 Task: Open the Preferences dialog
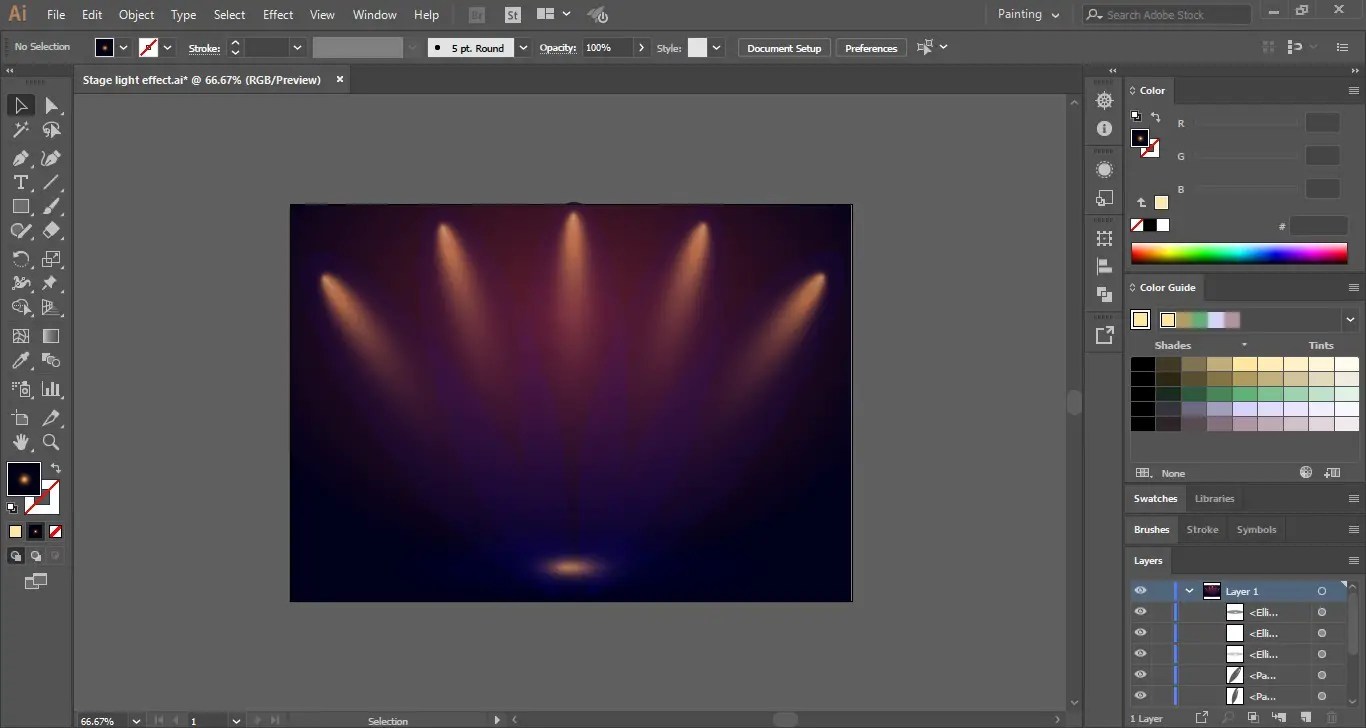click(x=870, y=47)
